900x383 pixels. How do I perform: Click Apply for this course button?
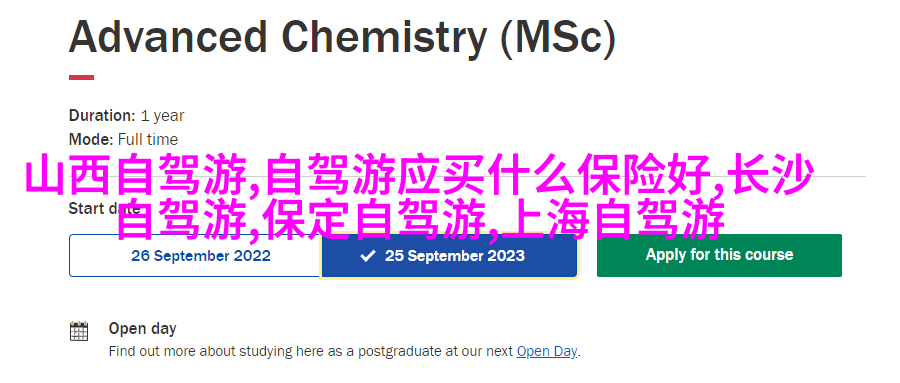click(719, 255)
